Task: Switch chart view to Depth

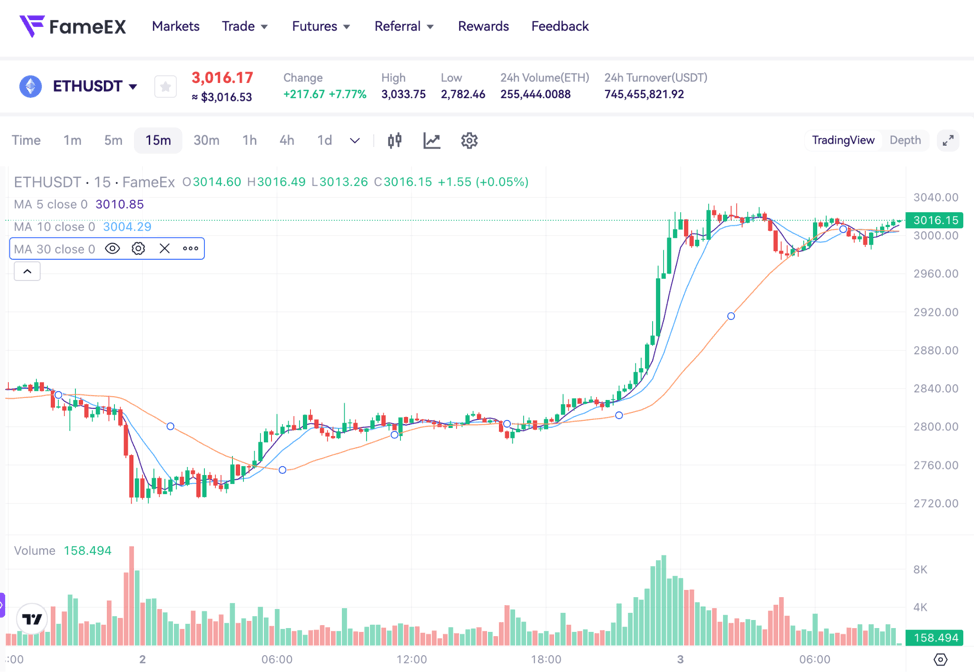Action: [905, 141]
